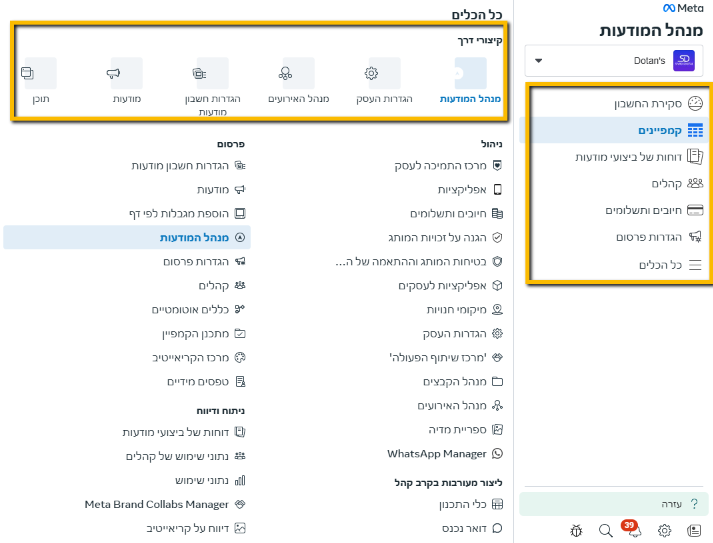The width and height of the screenshot is (713, 543).
Task: Open כלי התכנון
Action: 471,504
